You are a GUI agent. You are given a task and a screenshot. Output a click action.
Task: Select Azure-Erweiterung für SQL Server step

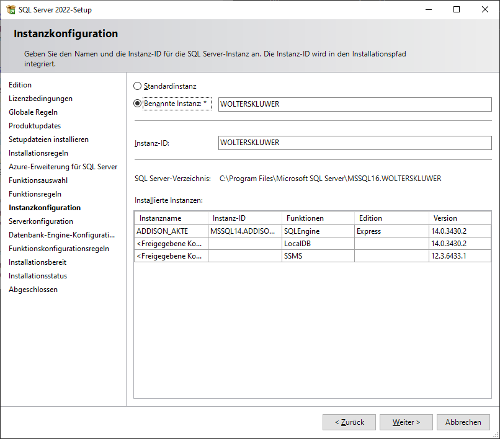[x=63, y=167]
